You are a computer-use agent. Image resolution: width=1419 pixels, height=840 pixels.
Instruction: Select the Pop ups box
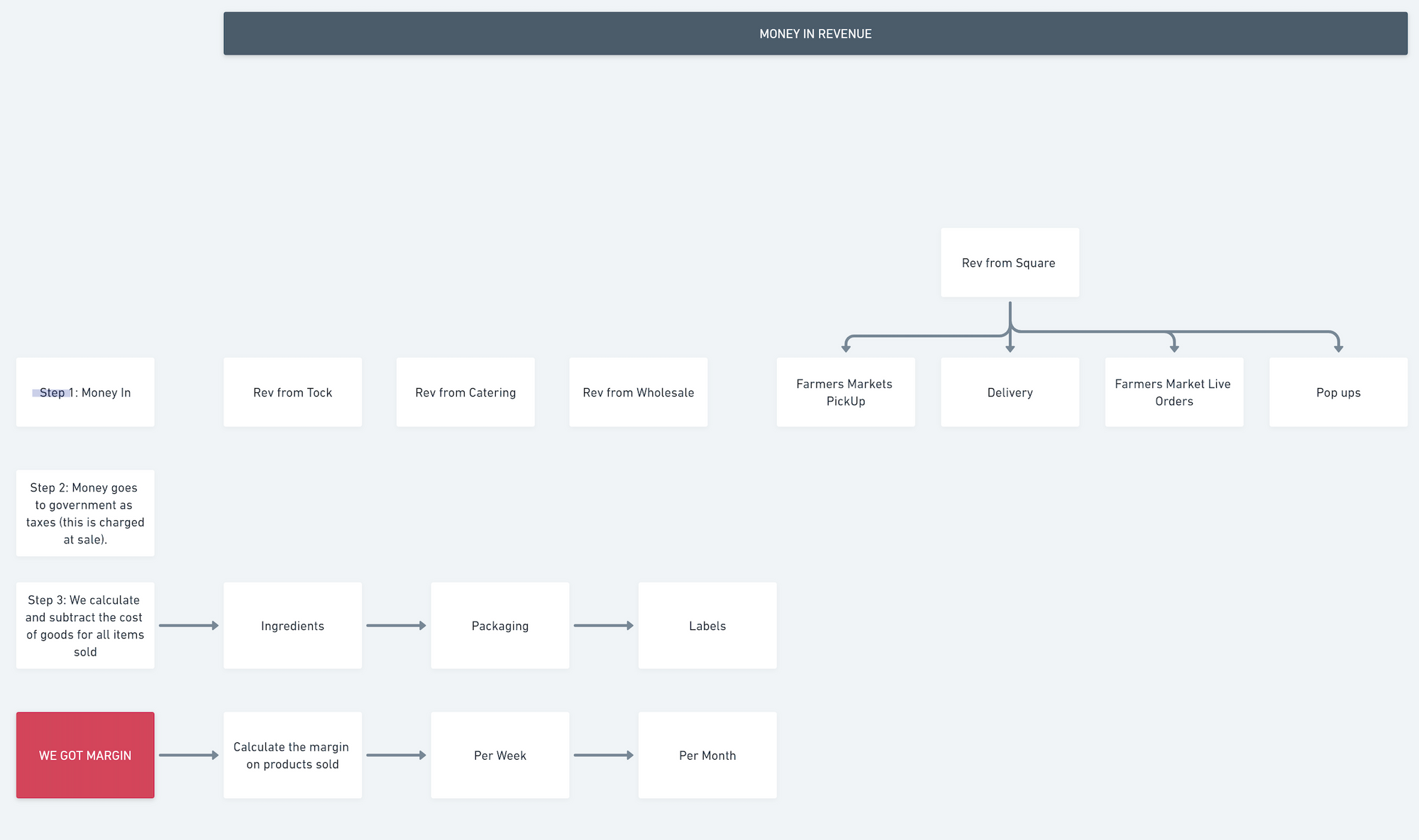click(1337, 392)
